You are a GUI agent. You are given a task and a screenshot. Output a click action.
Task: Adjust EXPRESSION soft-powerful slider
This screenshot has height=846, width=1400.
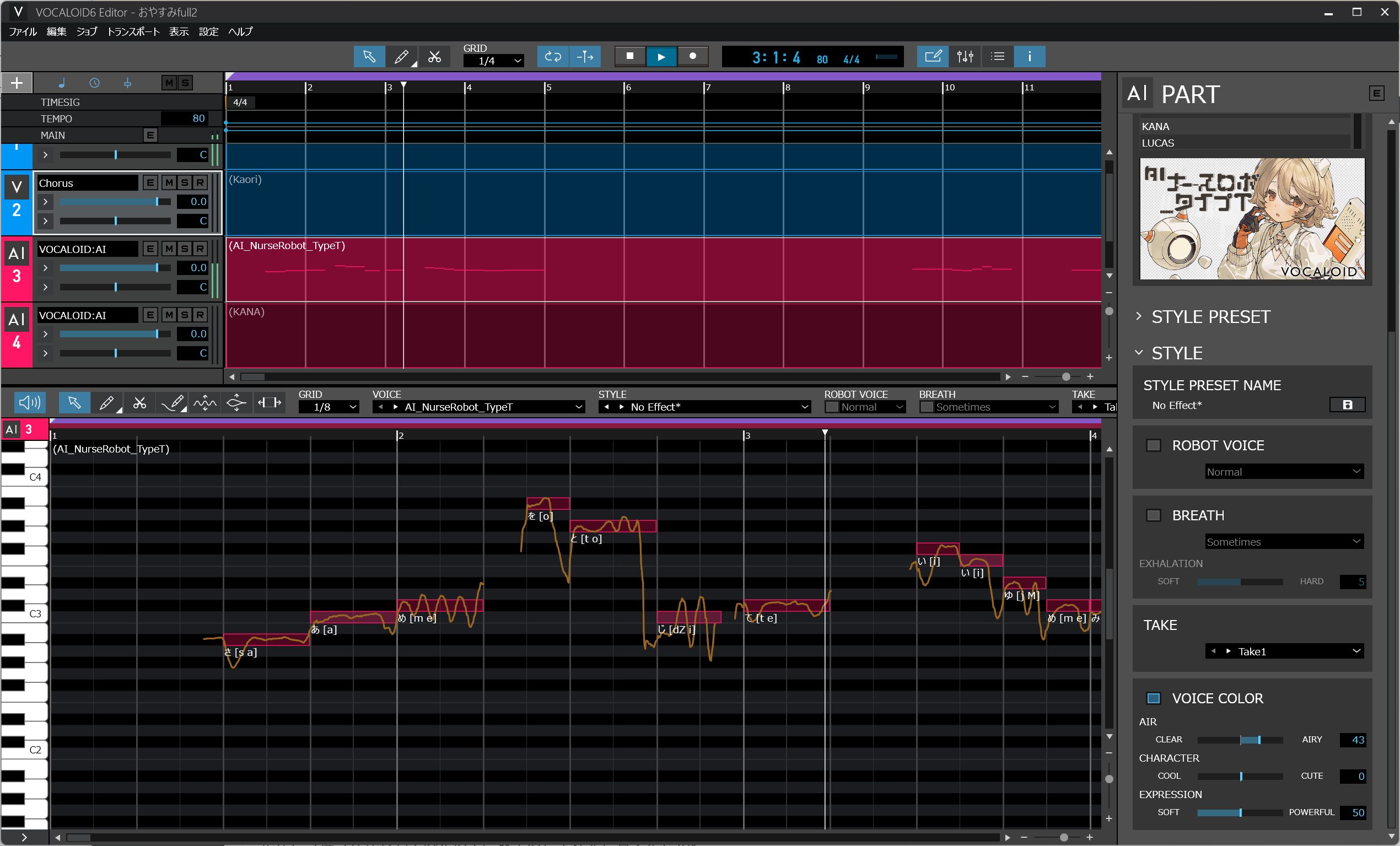coord(1240,812)
